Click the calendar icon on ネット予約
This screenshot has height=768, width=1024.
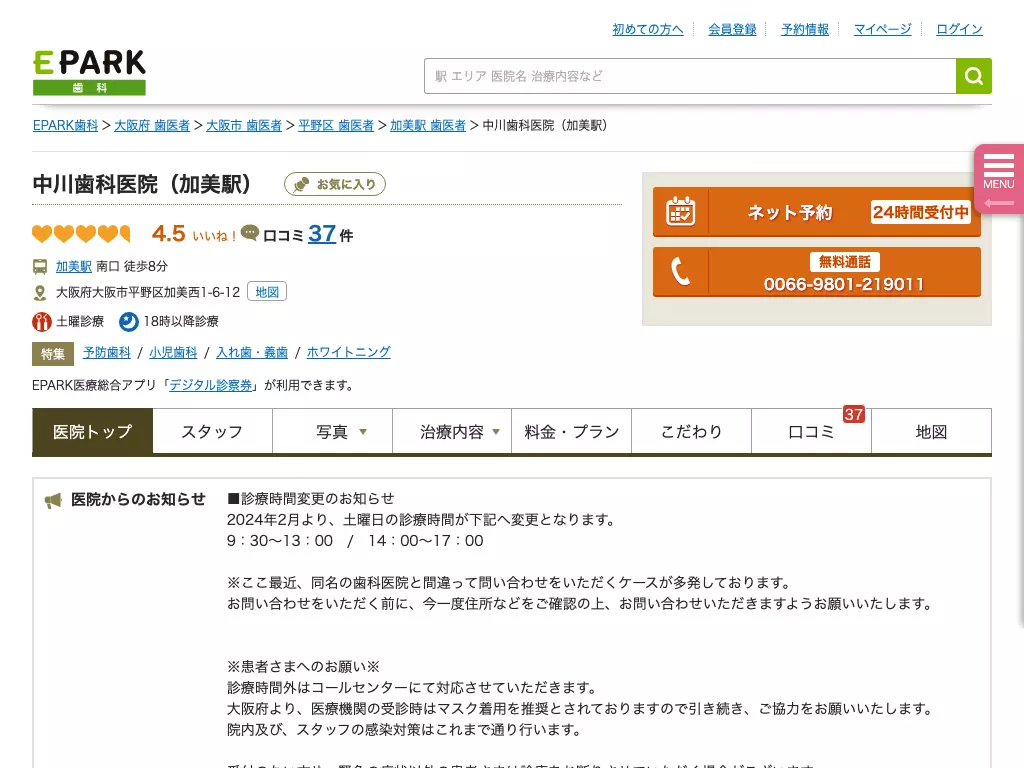click(680, 212)
